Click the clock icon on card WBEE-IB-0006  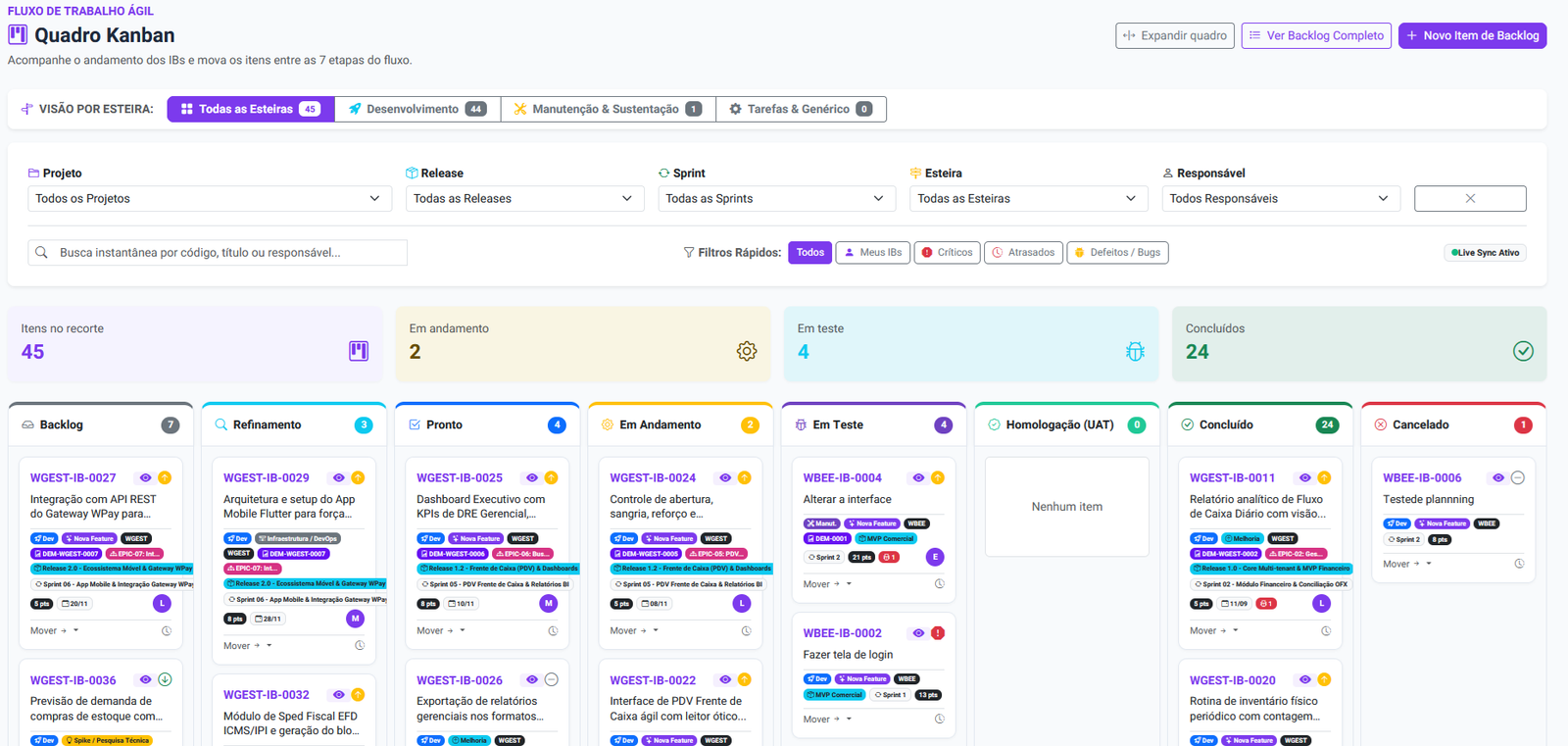click(x=1519, y=564)
